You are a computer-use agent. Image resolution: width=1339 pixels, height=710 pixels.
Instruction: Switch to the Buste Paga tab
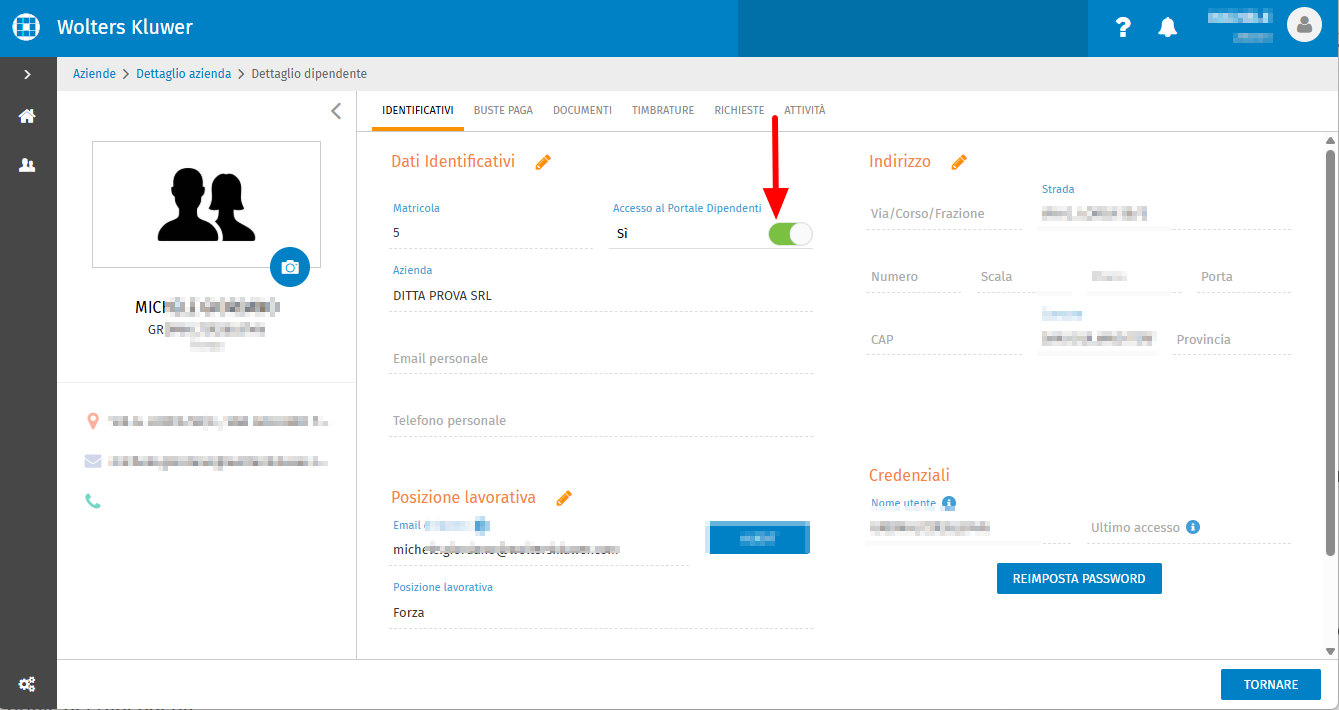pyautogui.click(x=503, y=110)
